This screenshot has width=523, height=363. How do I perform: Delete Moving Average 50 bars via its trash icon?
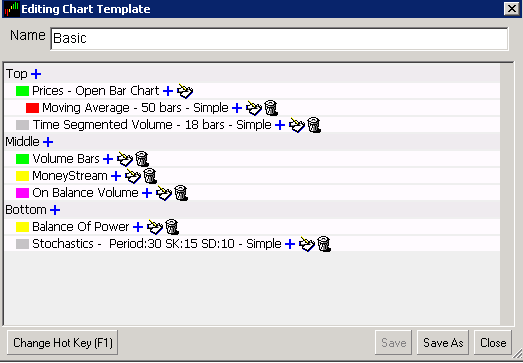[x=271, y=108]
